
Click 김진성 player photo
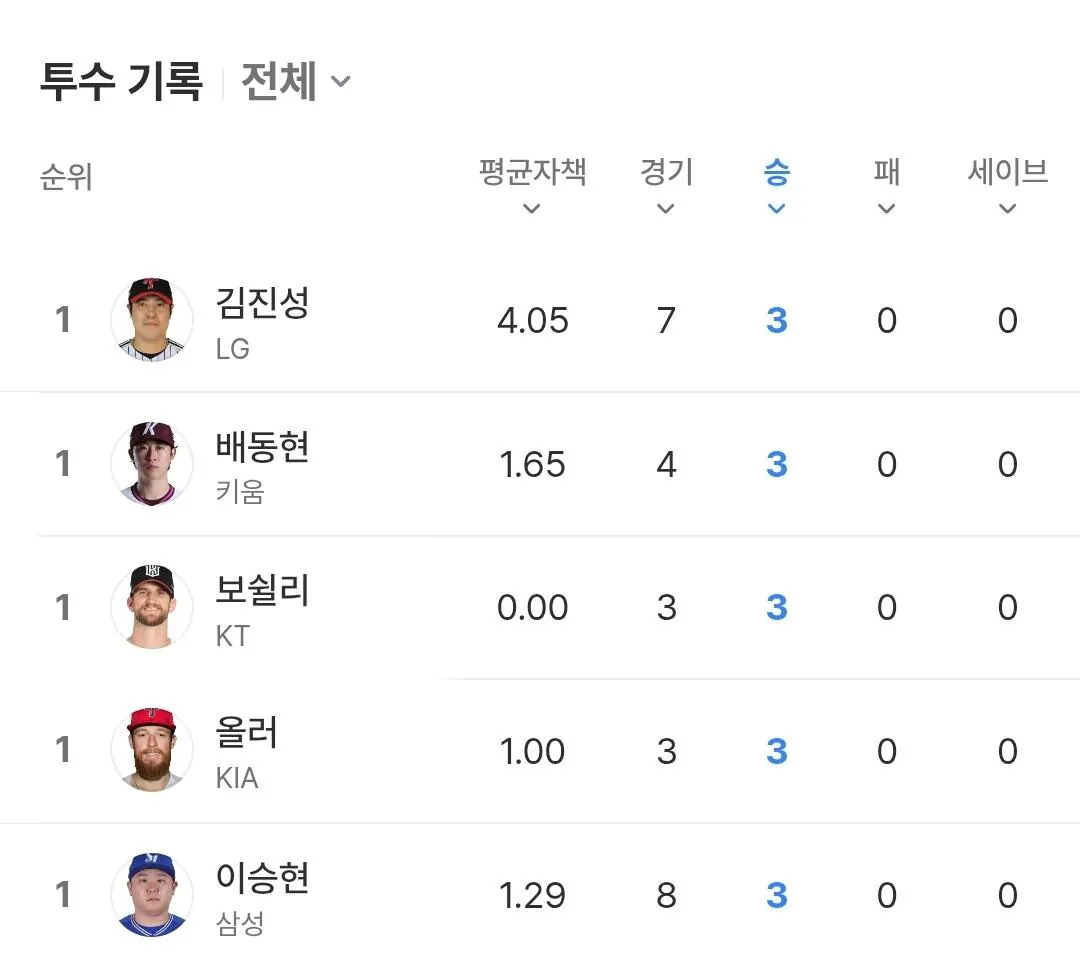click(151, 320)
